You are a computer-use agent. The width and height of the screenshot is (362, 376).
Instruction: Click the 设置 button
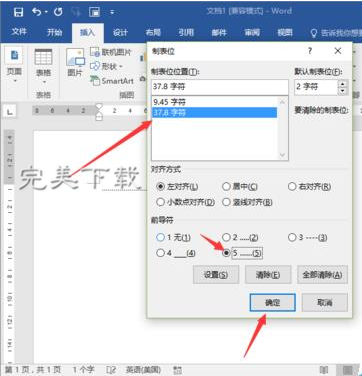(216, 275)
